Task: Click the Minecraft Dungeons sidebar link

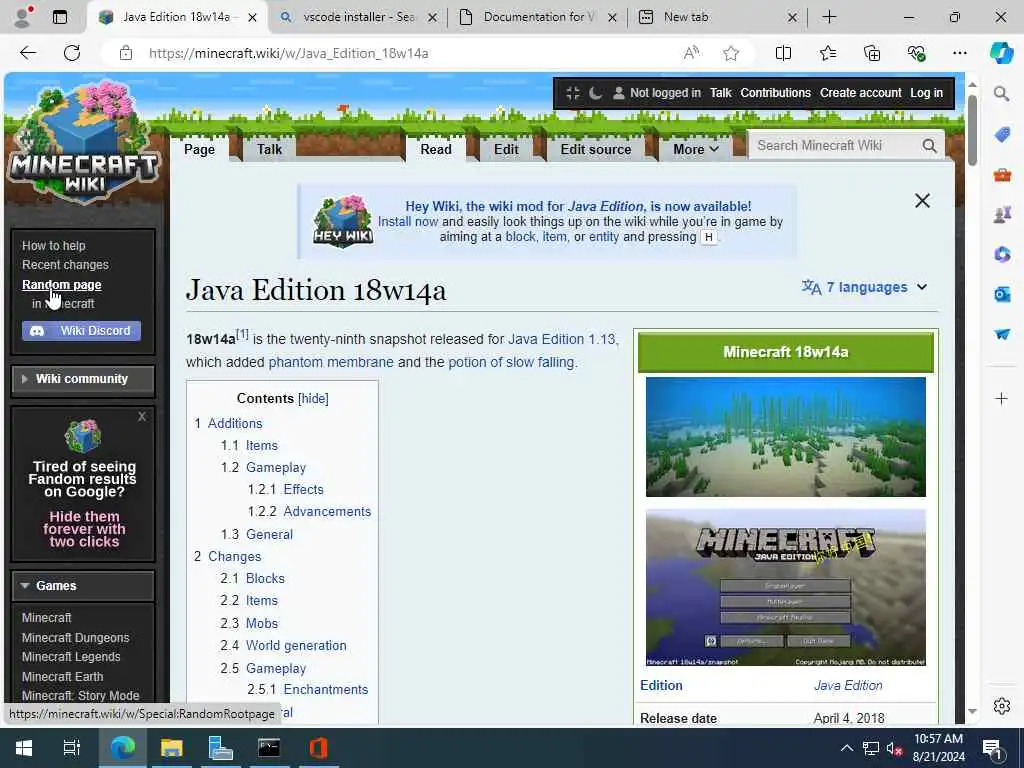Action: [x=75, y=637]
